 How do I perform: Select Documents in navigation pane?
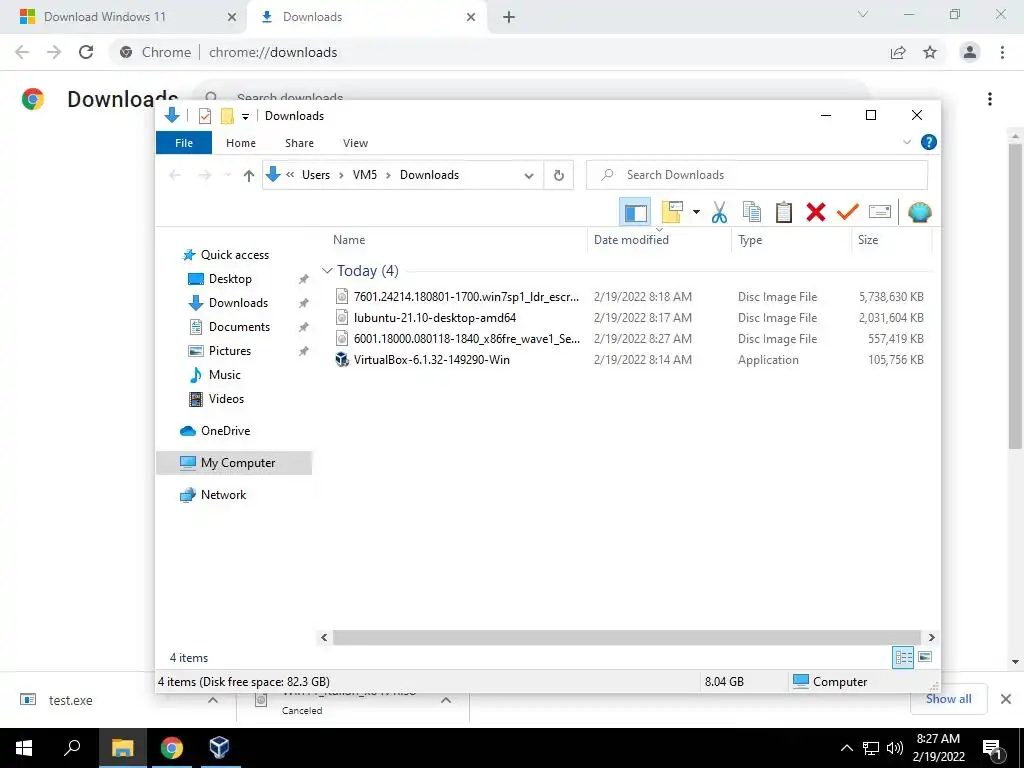239,327
